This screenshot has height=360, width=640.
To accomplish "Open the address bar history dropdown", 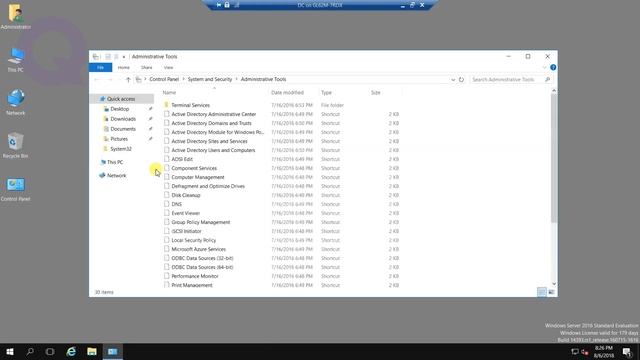I will pyautogui.click(x=453, y=80).
